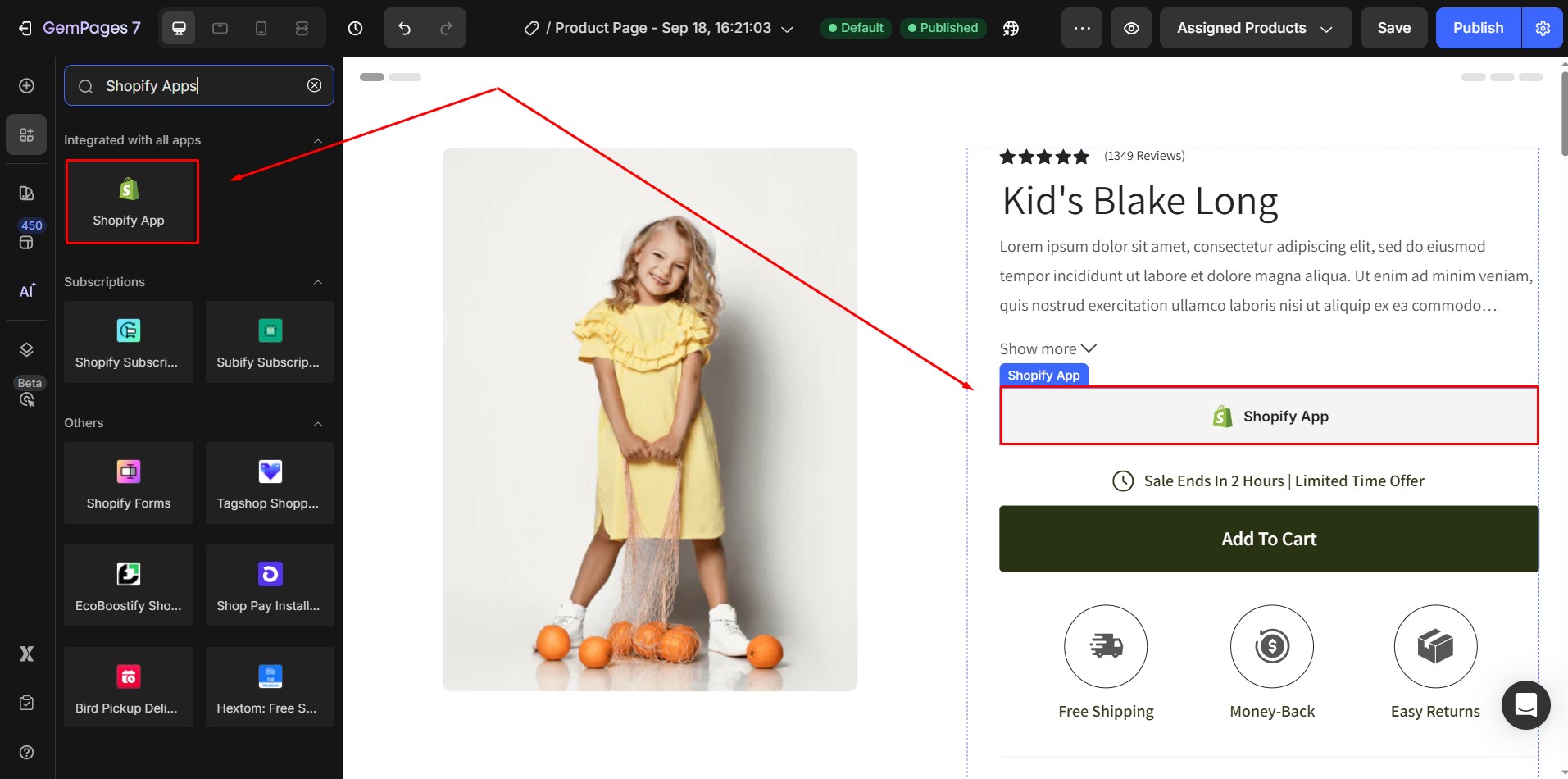Expand Show more product description
Viewport: 1568px width, 779px height.
(1048, 348)
